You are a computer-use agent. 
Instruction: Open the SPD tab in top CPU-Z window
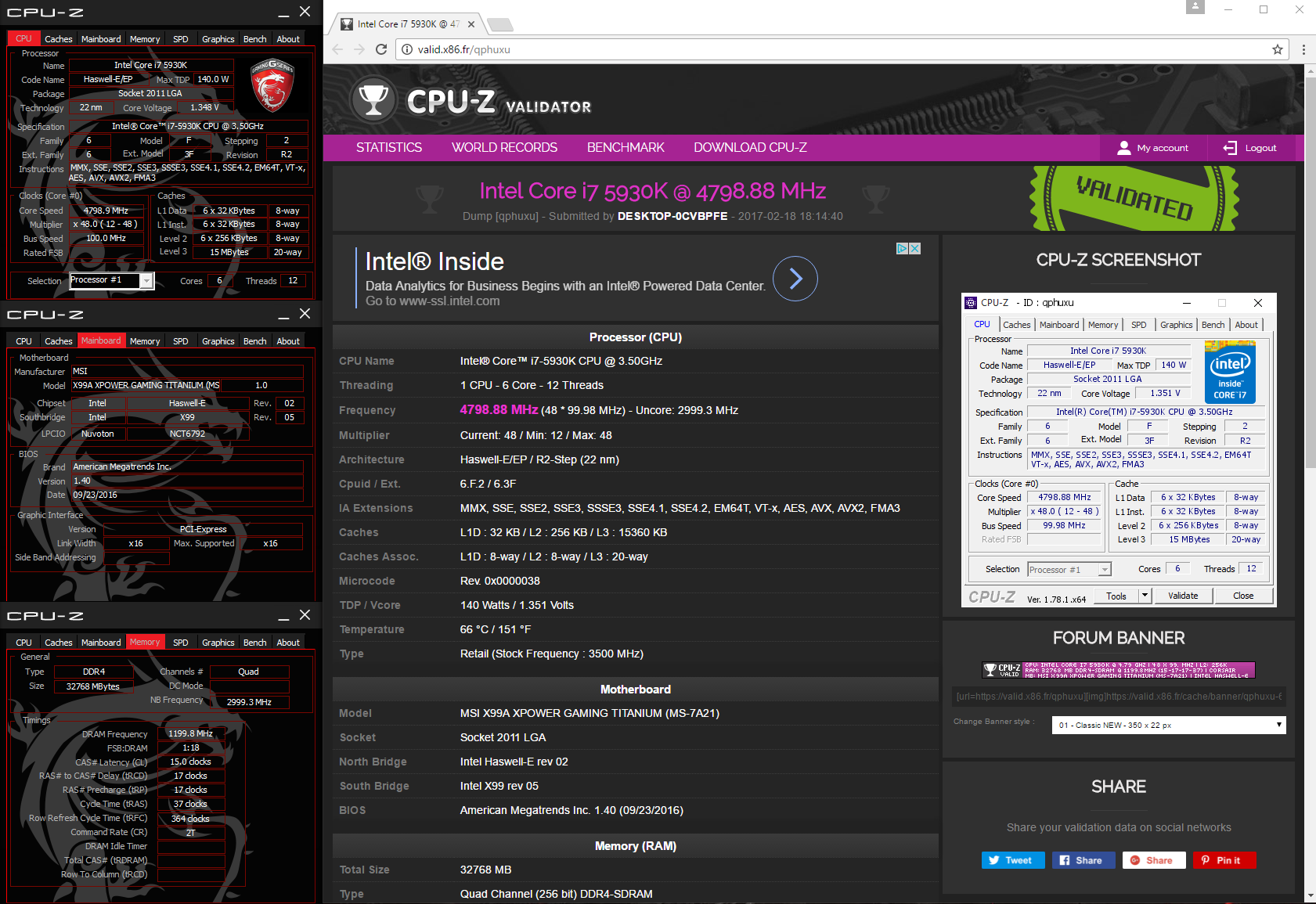point(181,39)
